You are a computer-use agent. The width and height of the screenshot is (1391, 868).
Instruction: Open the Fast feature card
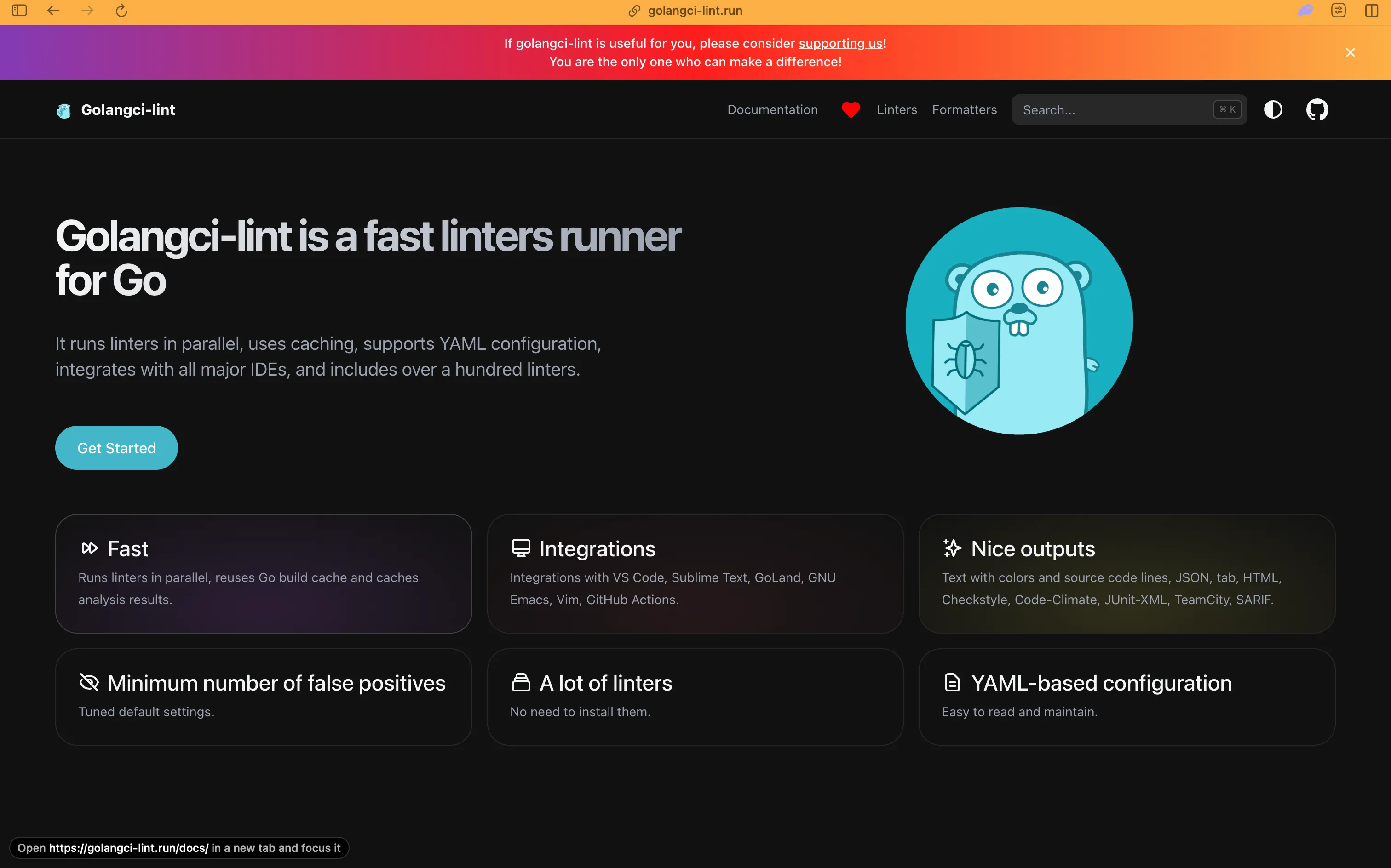pyautogui.click(x=264, y=573)
